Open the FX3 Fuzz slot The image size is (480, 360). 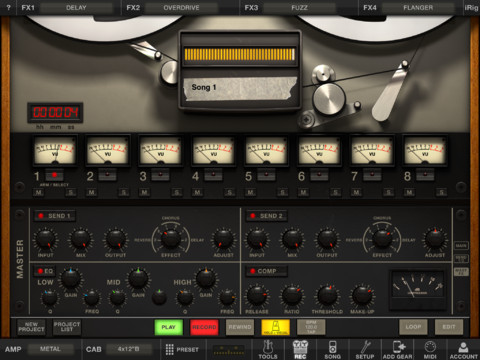click(299, 8)
